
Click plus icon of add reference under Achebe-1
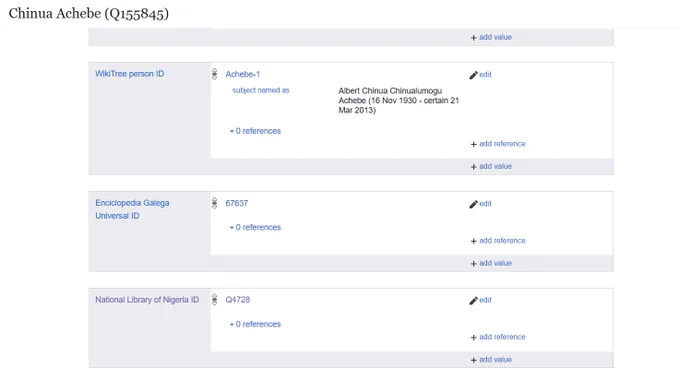click(474, 144)
